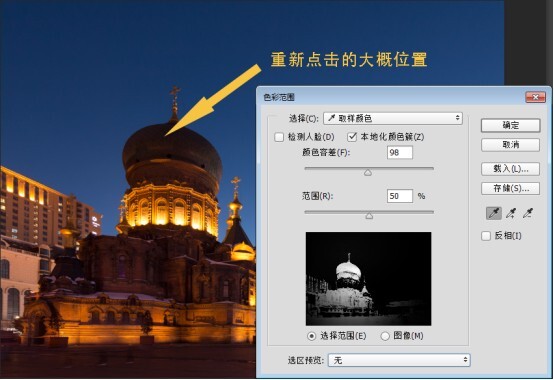The image size is (554, 380).
Task: Click the black-and-white selection preview
Action: click(369, 279)
